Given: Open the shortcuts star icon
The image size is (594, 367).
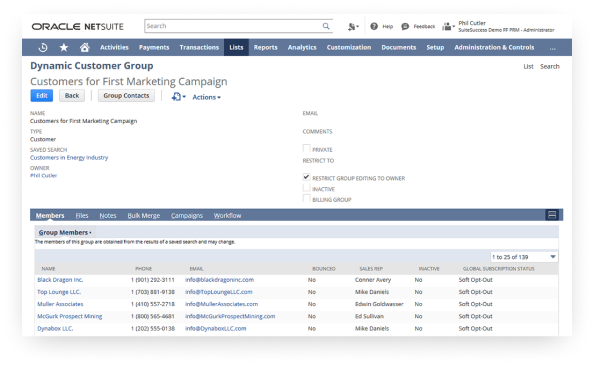Looking at the screenshot, I should click(x=64, y=47).
